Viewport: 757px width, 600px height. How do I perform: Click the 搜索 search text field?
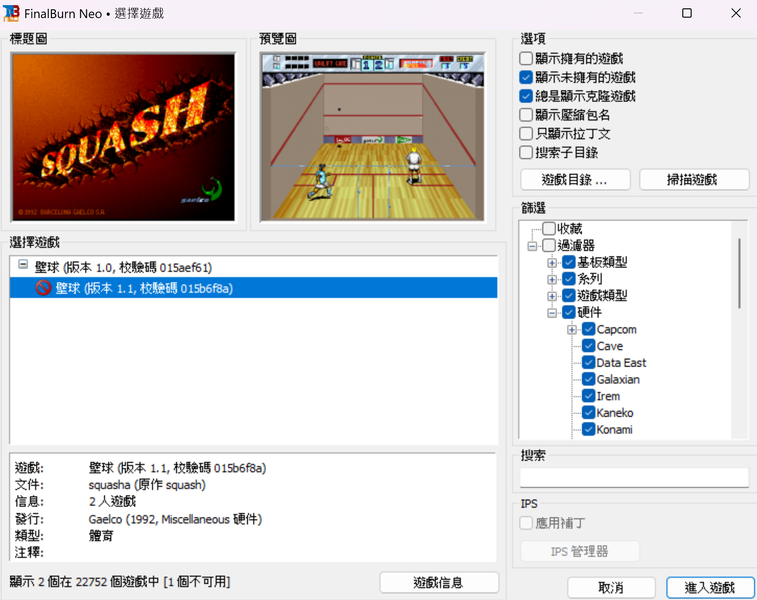(634, 477)
